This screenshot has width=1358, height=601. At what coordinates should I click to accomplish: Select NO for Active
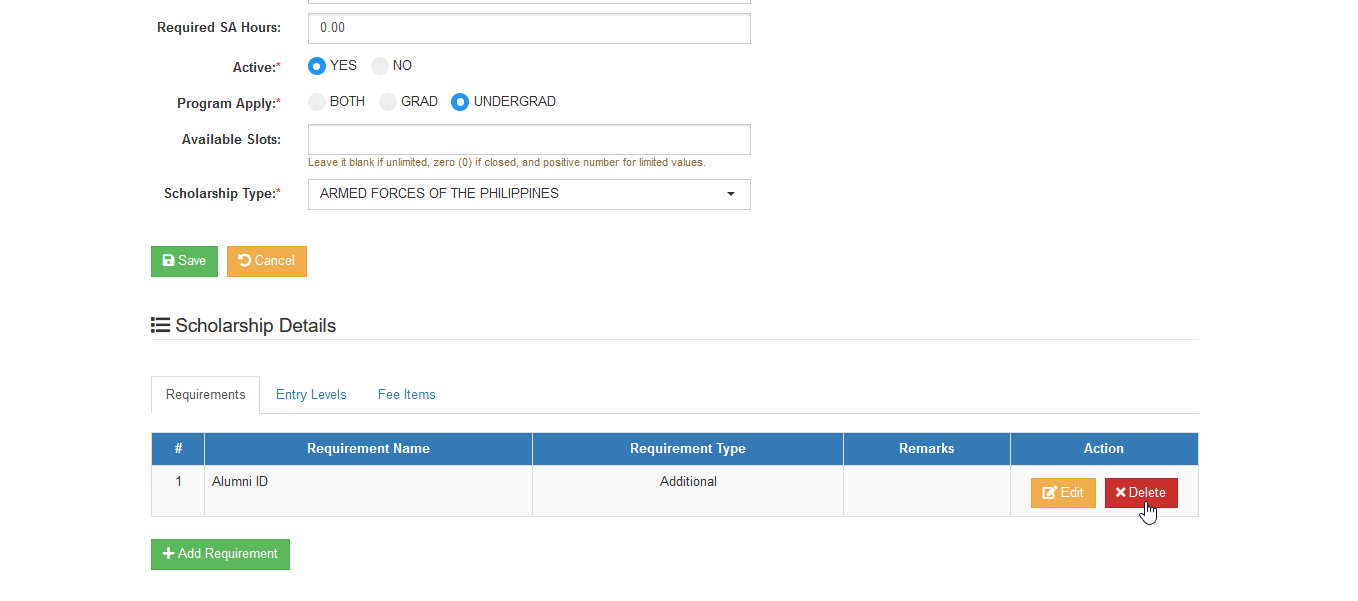click(x=380, y=66)
